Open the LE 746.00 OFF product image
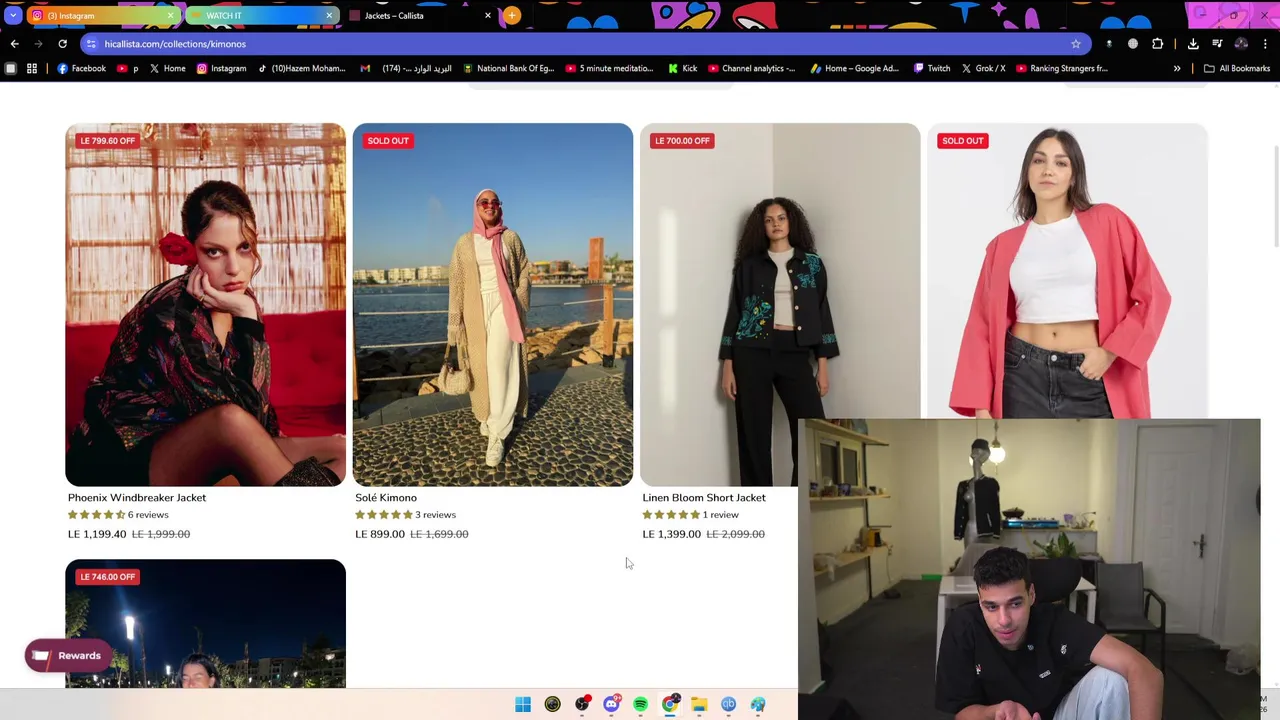Viewport: 1280px width, 720px height. [205, 624]
